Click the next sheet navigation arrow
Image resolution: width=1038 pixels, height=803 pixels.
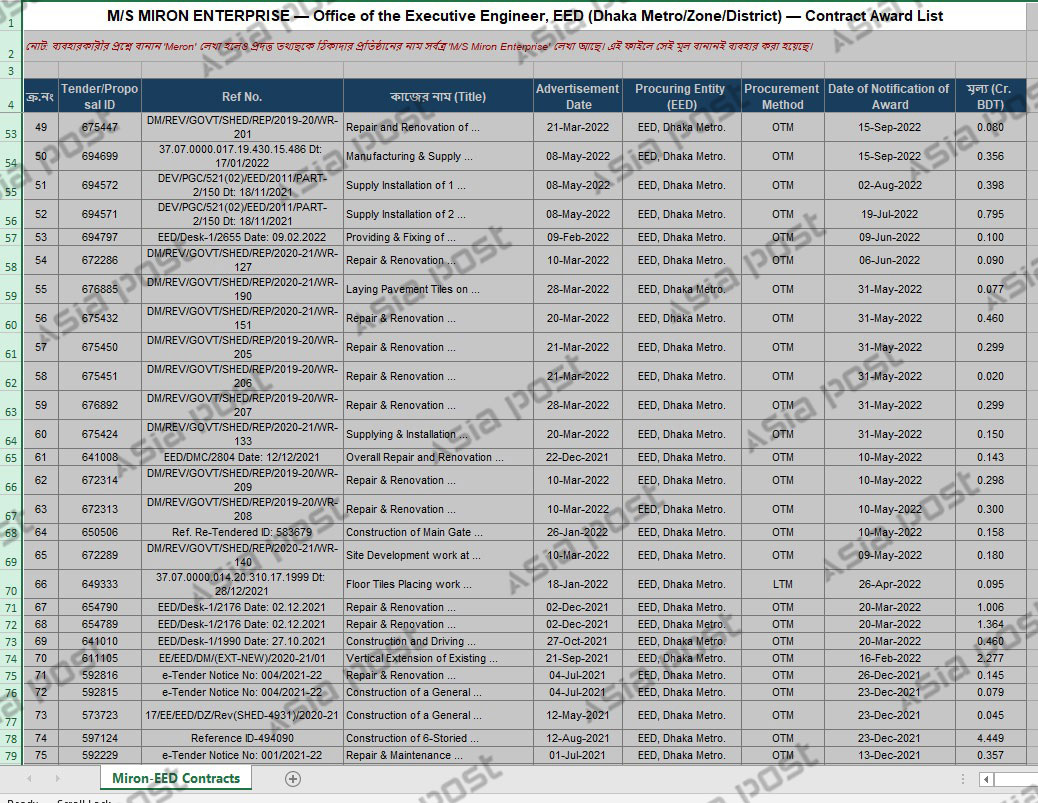click(57, 779)
